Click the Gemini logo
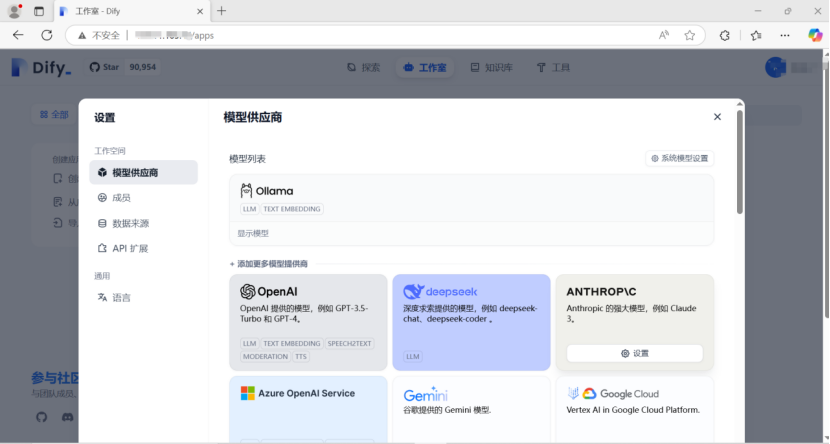The height and width of the screenshot is (444, 830). click(x=426, y=394)
